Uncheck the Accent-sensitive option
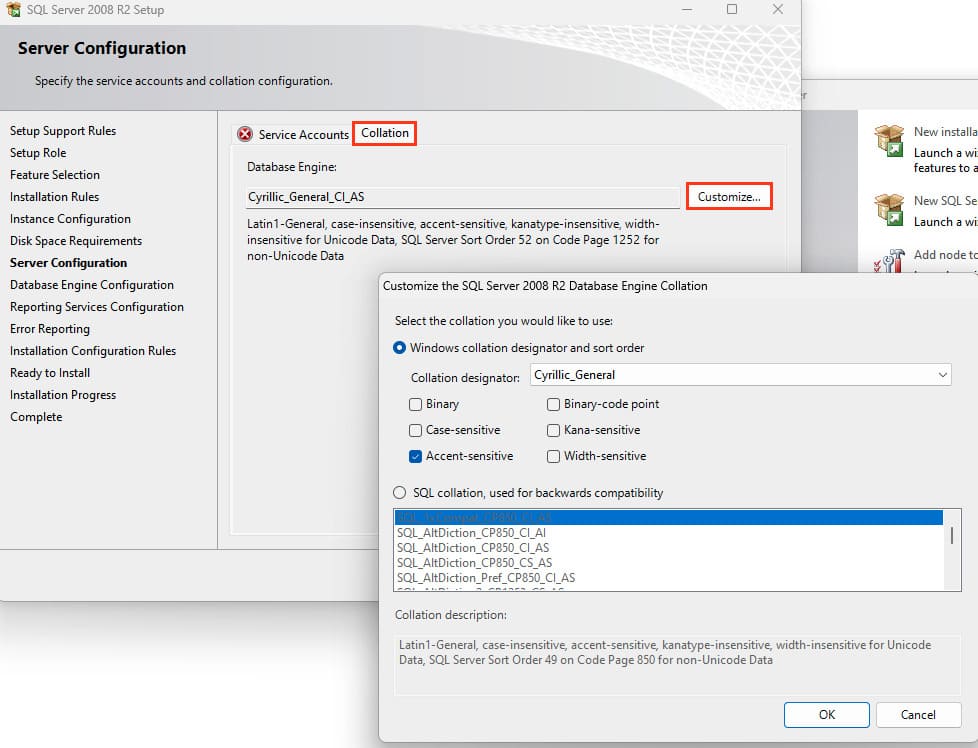Screen dimensions: 978x748 click(x=415, y=456)
